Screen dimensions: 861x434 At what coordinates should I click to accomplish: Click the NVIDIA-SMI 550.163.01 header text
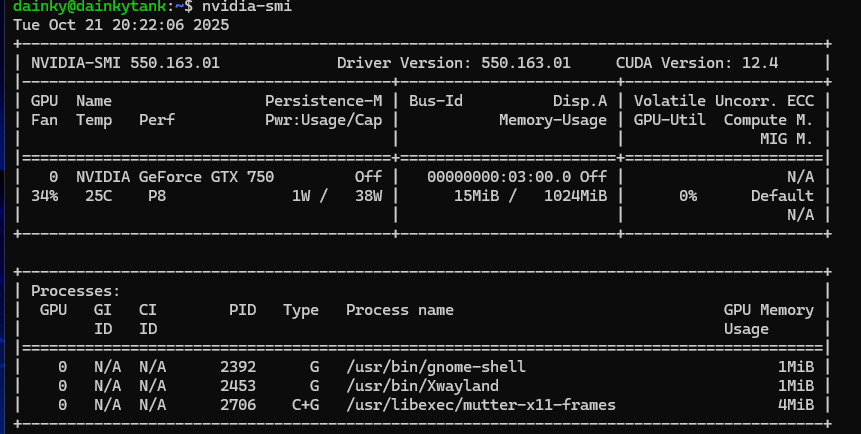click(x=125, y=63)
